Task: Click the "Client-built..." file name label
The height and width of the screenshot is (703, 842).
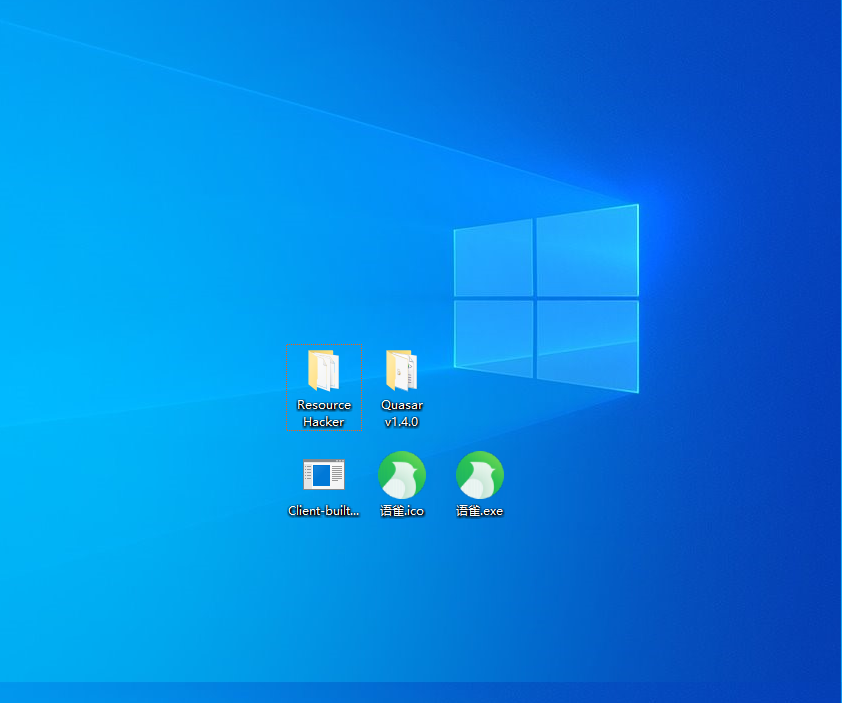Action: [323, 511]
